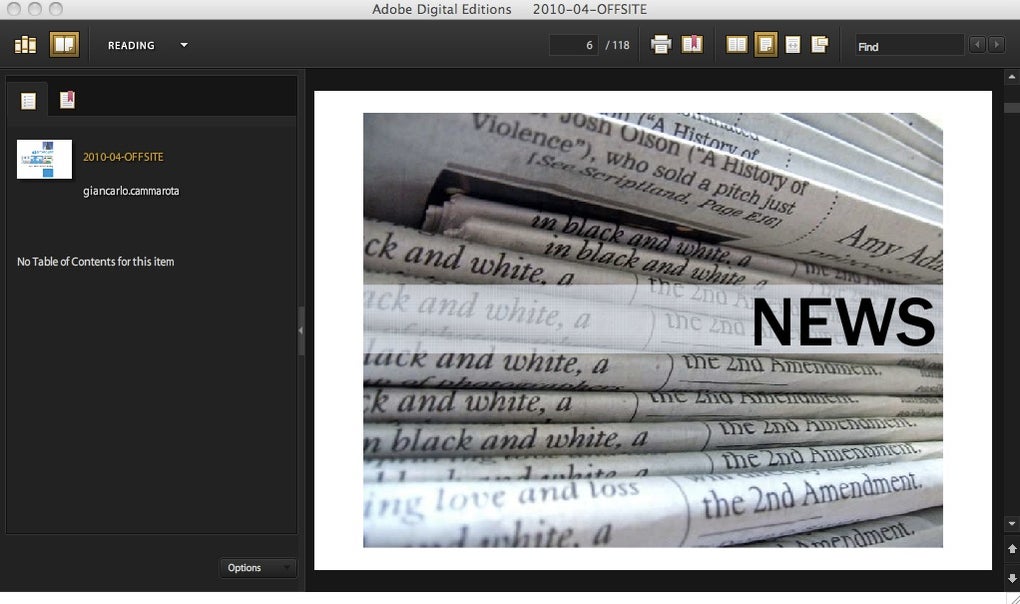Screen dimensions: 1020x604
Task: Click the 2010-04-OFFSITE cover thumbnail
Action: [x=44, y=159]
